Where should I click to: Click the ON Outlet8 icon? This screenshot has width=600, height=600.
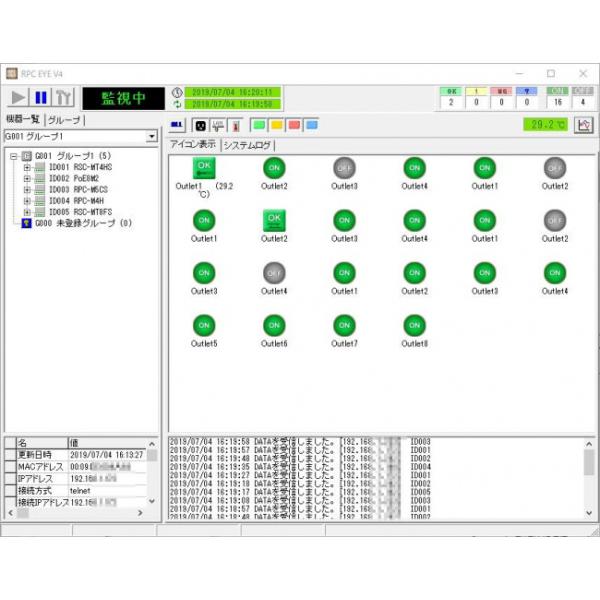414,325
